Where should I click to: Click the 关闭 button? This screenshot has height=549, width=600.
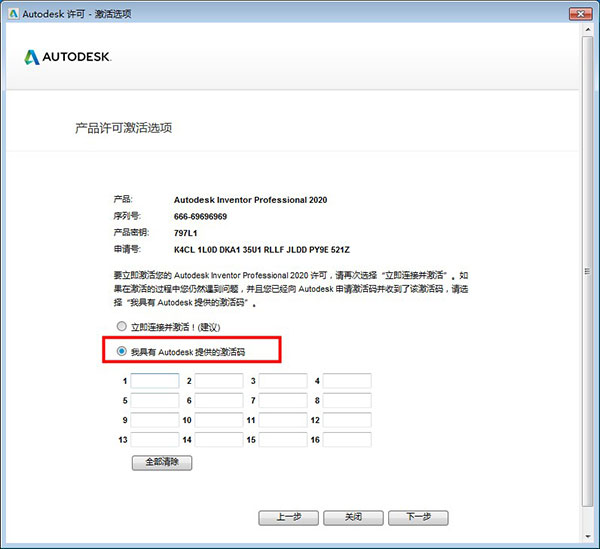[353, 517]
